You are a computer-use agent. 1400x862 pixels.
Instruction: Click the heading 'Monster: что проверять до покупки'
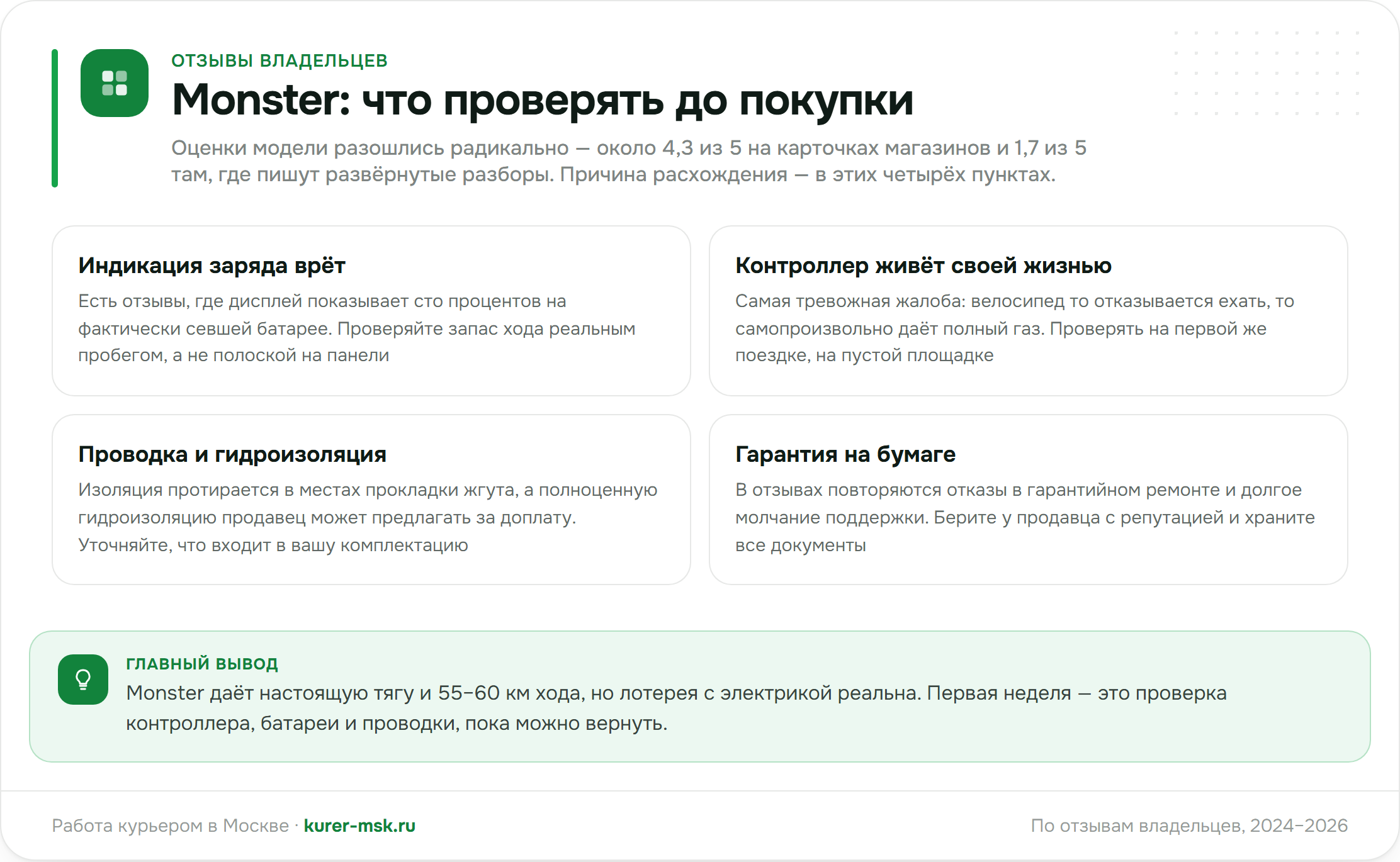(x=543, y=99)
